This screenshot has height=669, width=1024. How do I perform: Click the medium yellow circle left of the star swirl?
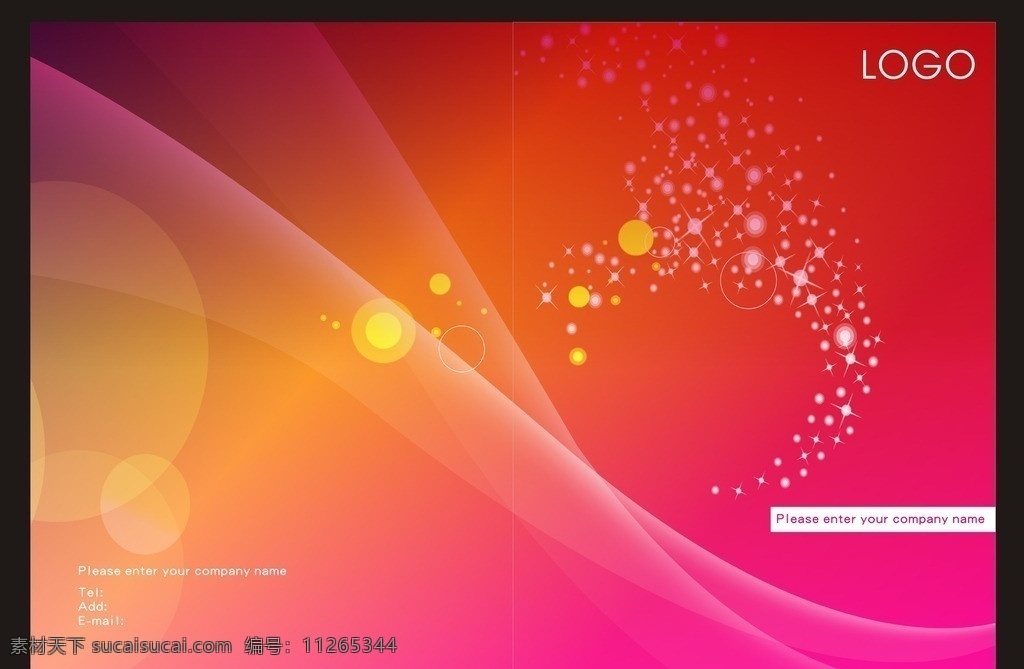[x=579, y=297]
